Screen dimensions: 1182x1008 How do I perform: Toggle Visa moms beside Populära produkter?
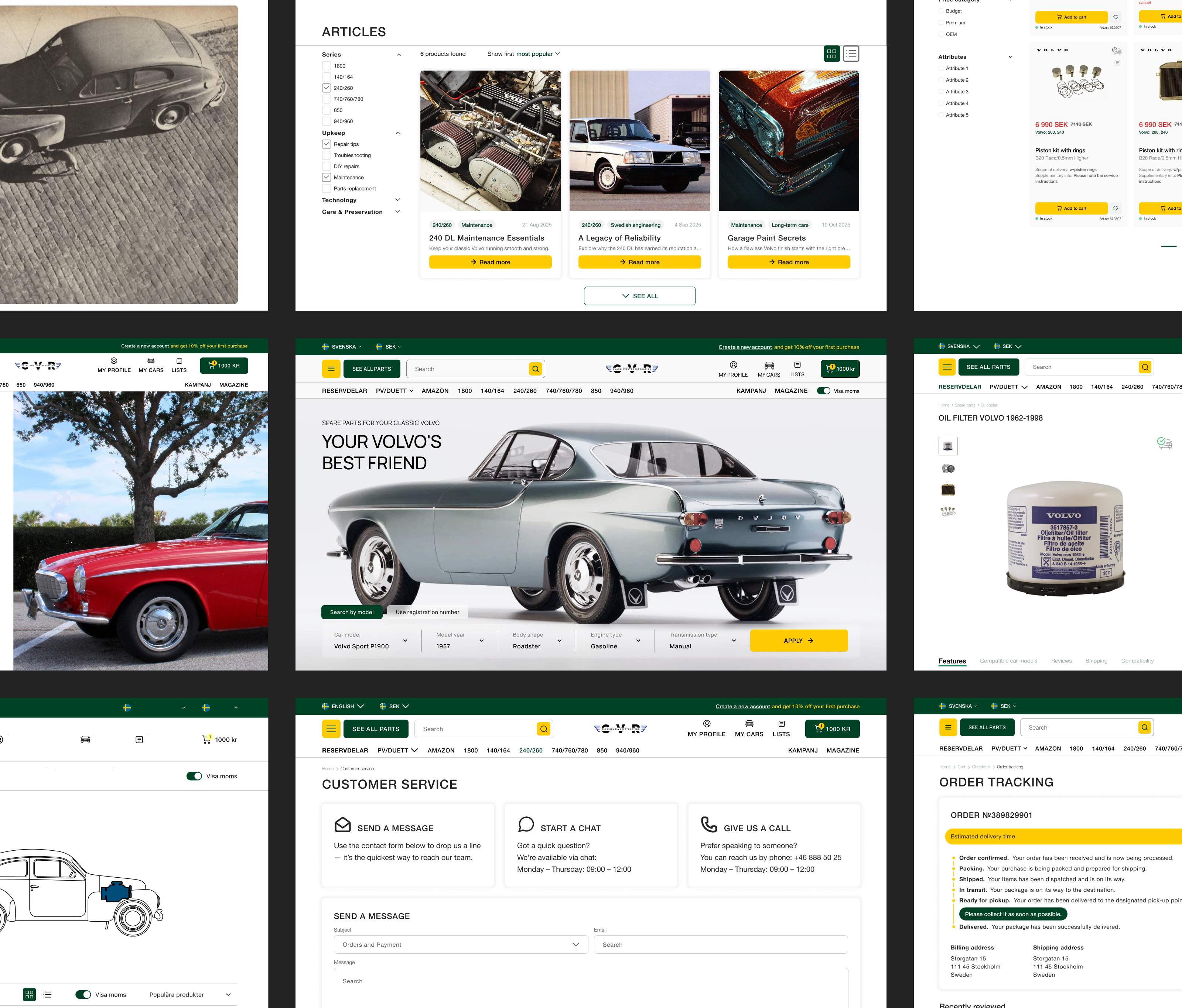pyautogui.click(x=83, y=994)
